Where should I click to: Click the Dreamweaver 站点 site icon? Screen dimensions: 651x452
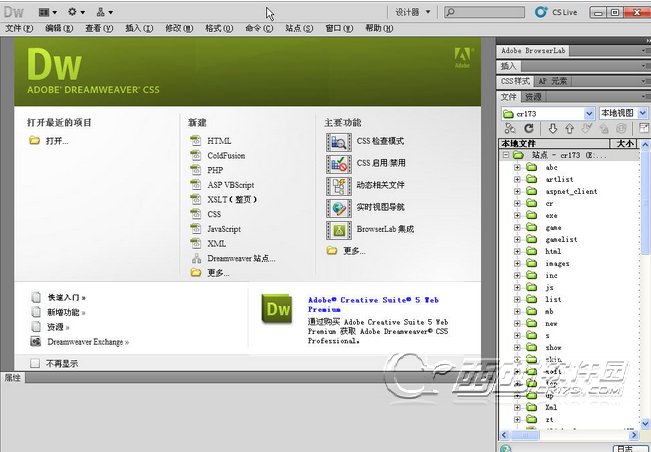click(196, 259)
